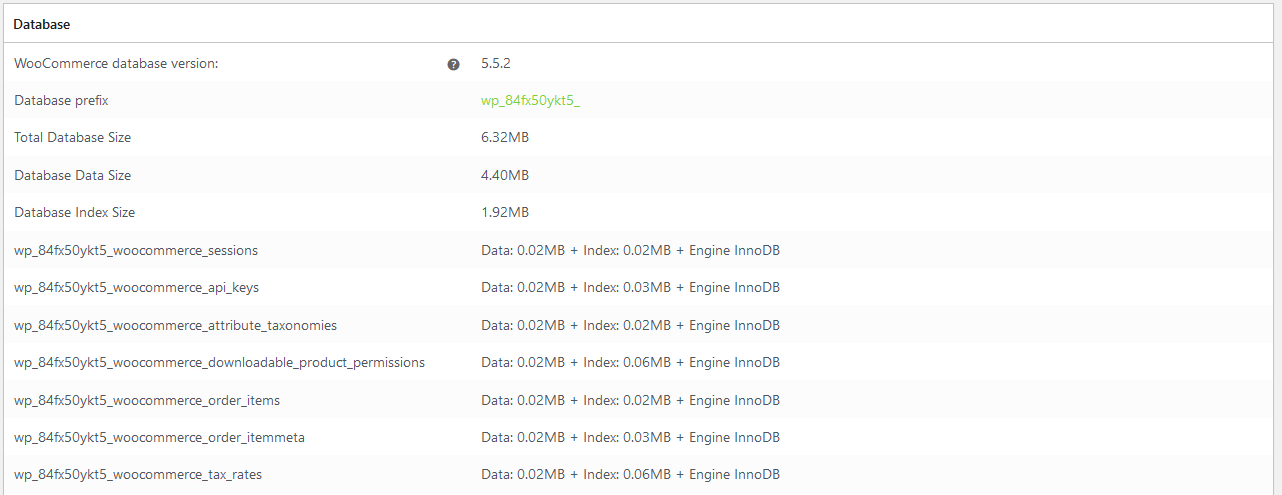Image resolution: width=1282 pixels, height=495 pixels.
Task: Click the woocommerce_attribute_taxonomies table name
Action: [175, 325]
